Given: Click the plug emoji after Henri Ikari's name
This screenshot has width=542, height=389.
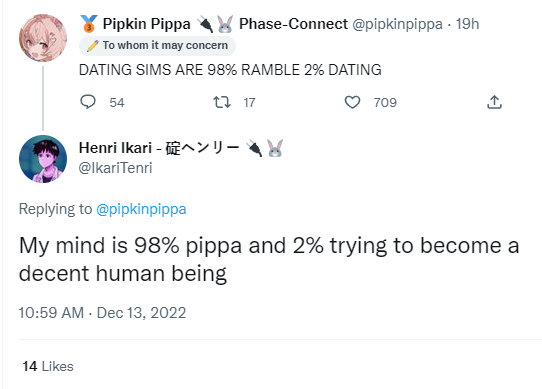Looking at the screenshot, I should [x=254, y=148].
